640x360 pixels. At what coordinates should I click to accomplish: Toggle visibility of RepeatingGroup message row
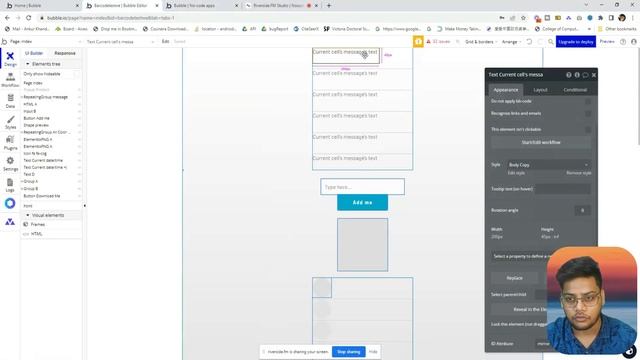click(x=79, y=97)
